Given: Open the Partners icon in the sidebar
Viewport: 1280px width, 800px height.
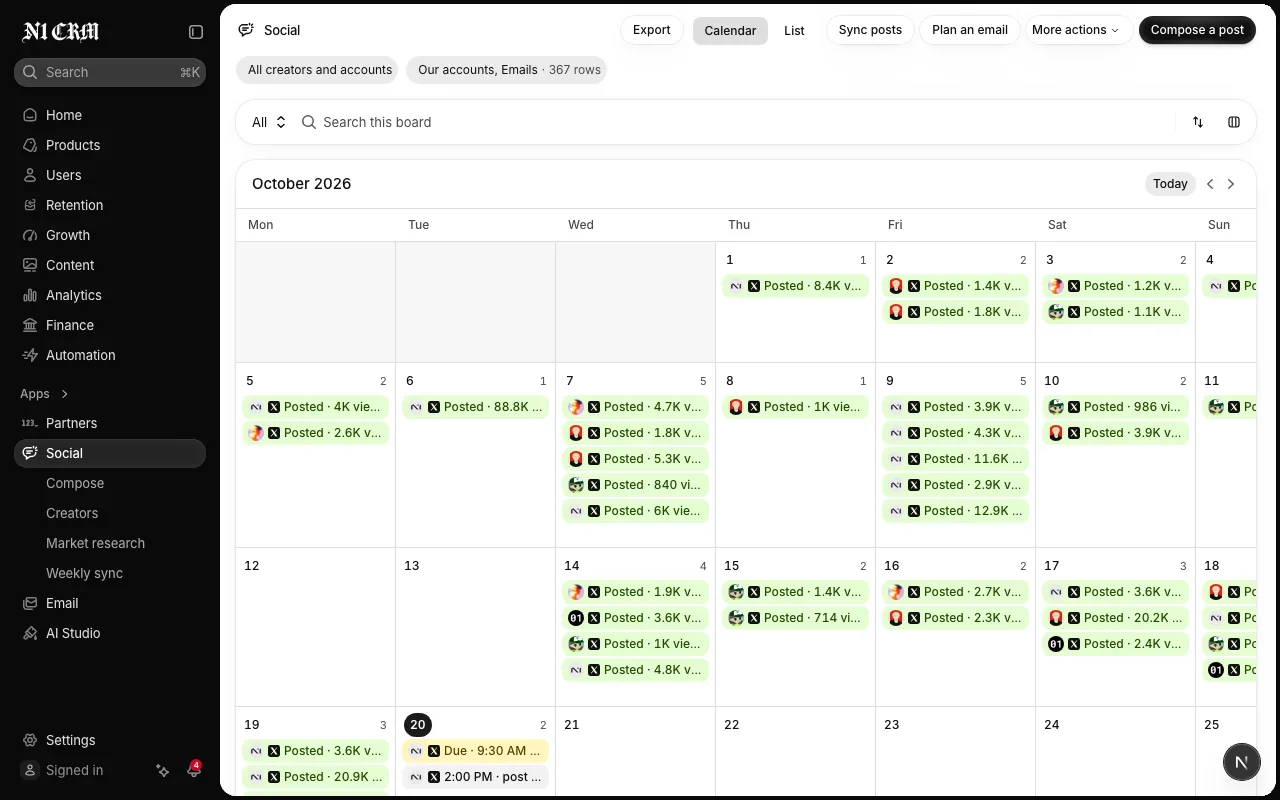Looking at the screenshot, I should (x=30, y=423).
